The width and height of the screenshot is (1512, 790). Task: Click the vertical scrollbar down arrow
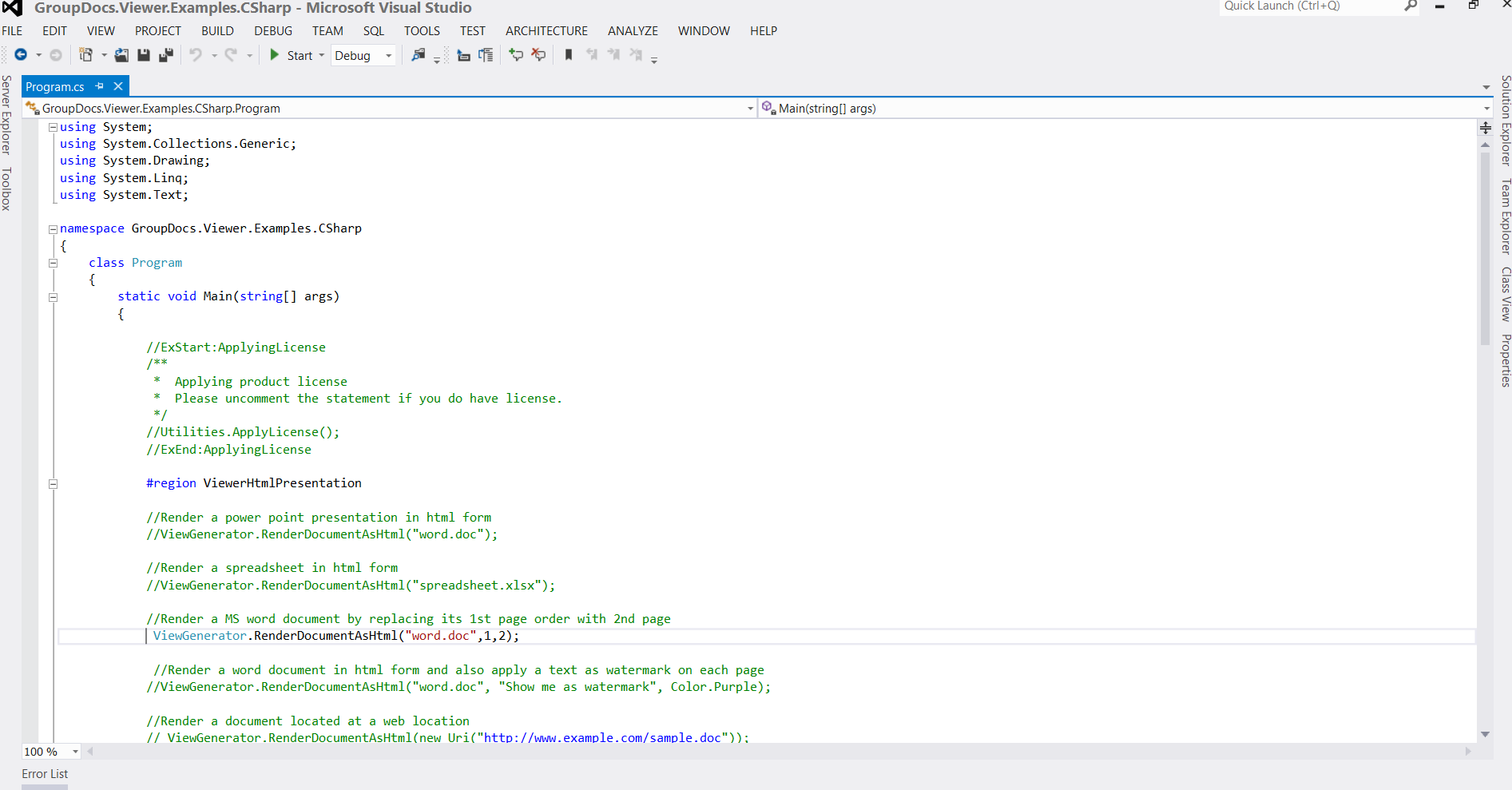click(1486, 735)
